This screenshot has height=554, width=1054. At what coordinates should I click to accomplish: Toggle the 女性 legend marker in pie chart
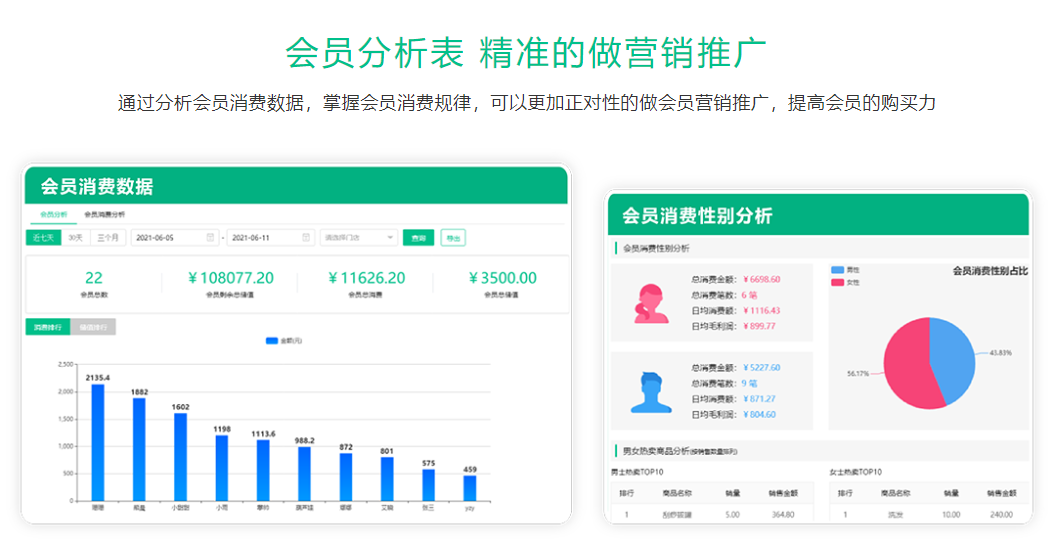point(837,282)
